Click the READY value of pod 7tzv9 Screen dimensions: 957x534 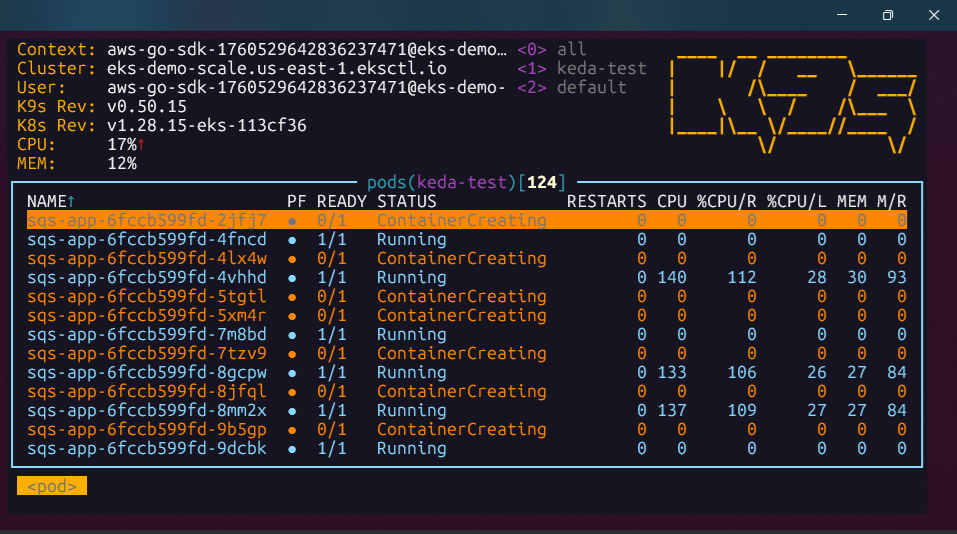click(331, 354)
